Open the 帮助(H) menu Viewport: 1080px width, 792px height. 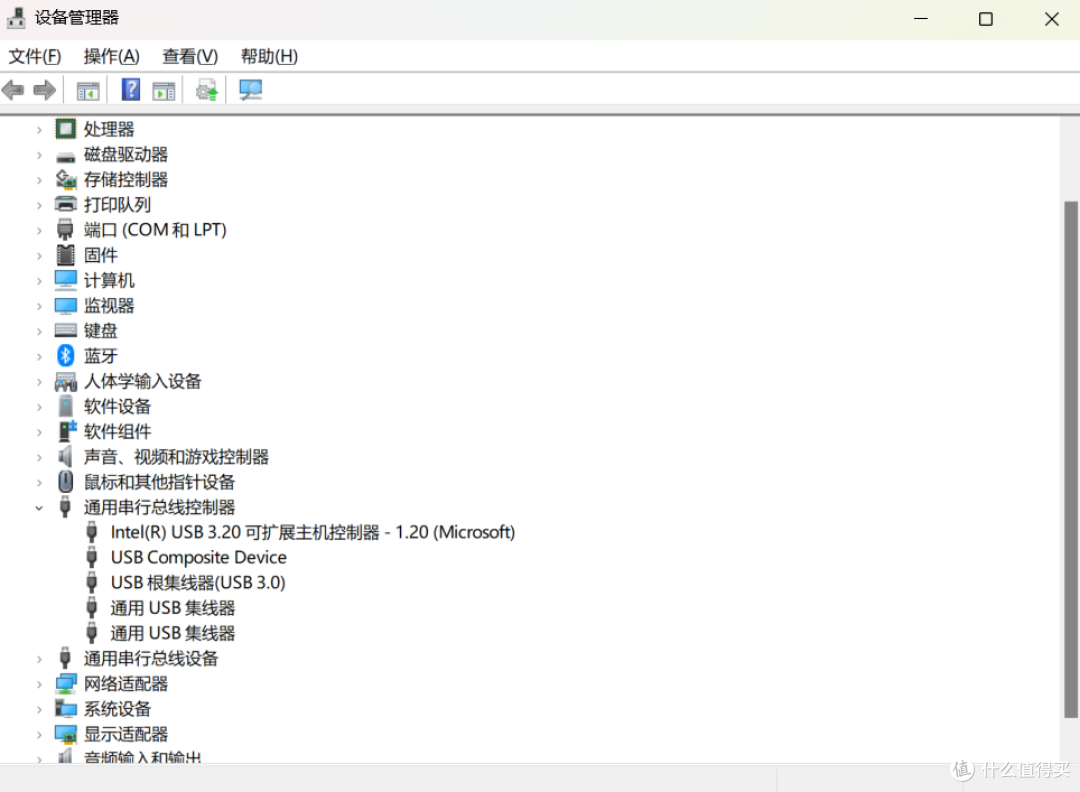[x=269, y=56]
